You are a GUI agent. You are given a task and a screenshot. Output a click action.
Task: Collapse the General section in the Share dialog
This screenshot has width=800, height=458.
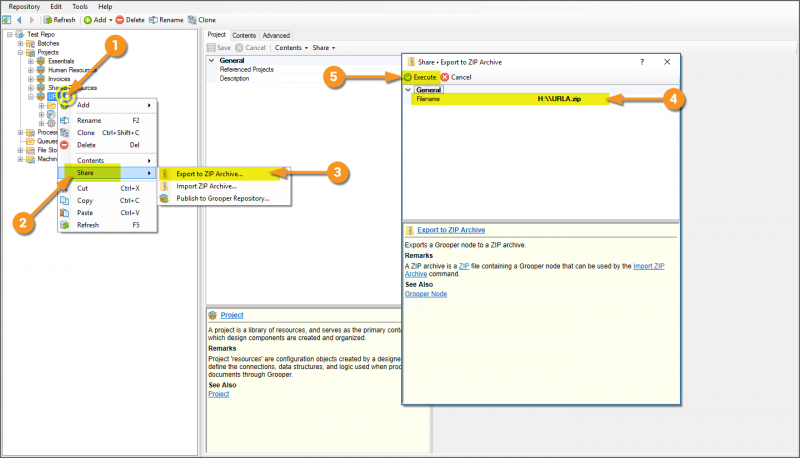click(408, 89)
